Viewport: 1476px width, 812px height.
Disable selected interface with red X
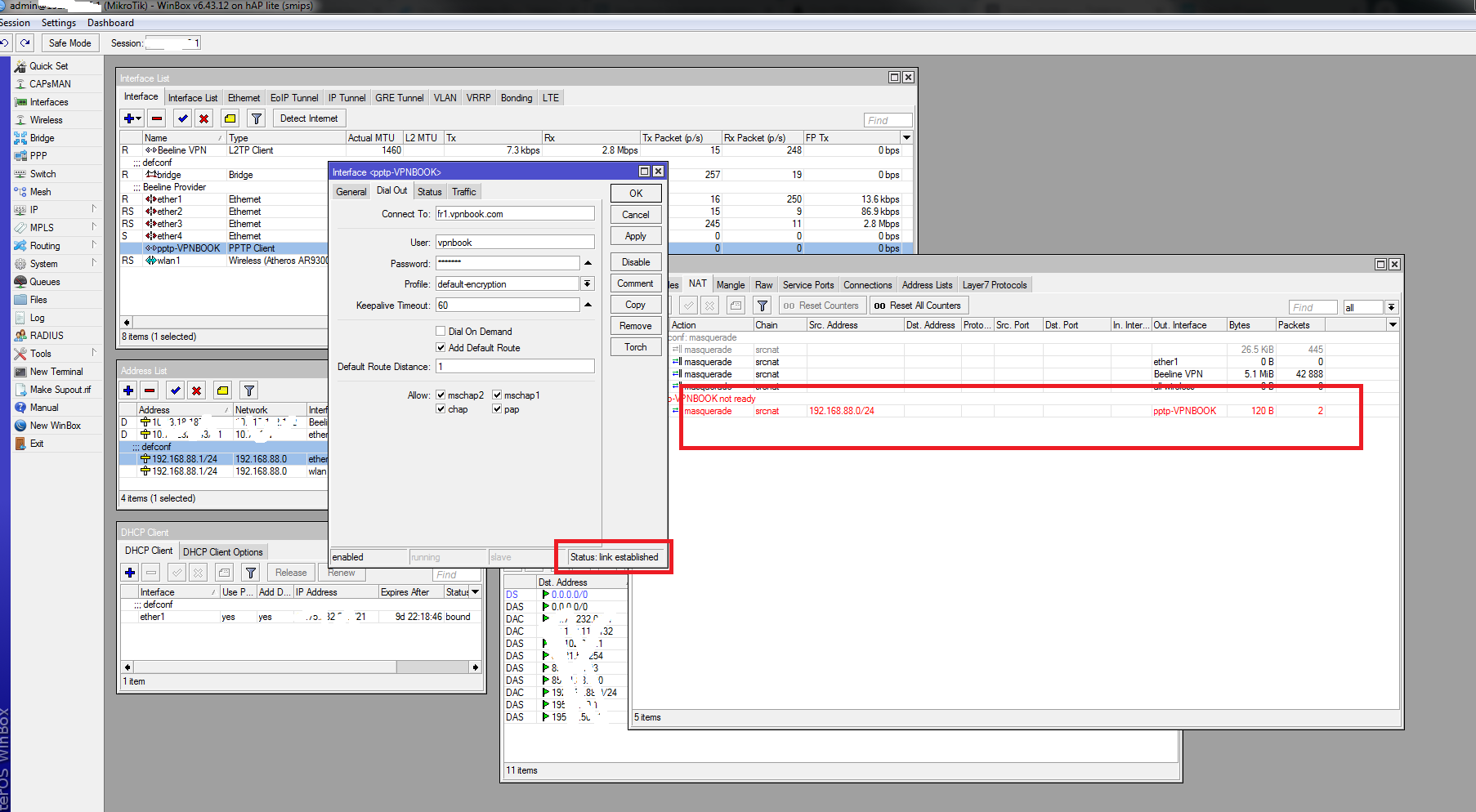[204, 118]
